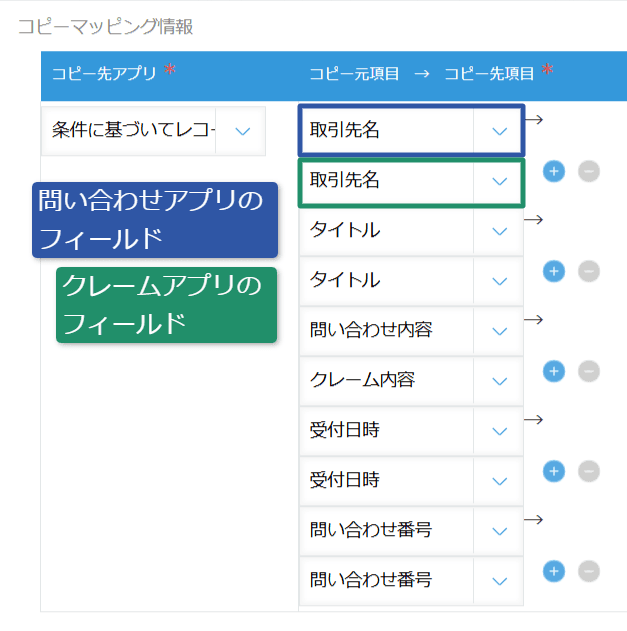Open the クレーム内容 destination field dropdown

(x=411, y=380)
